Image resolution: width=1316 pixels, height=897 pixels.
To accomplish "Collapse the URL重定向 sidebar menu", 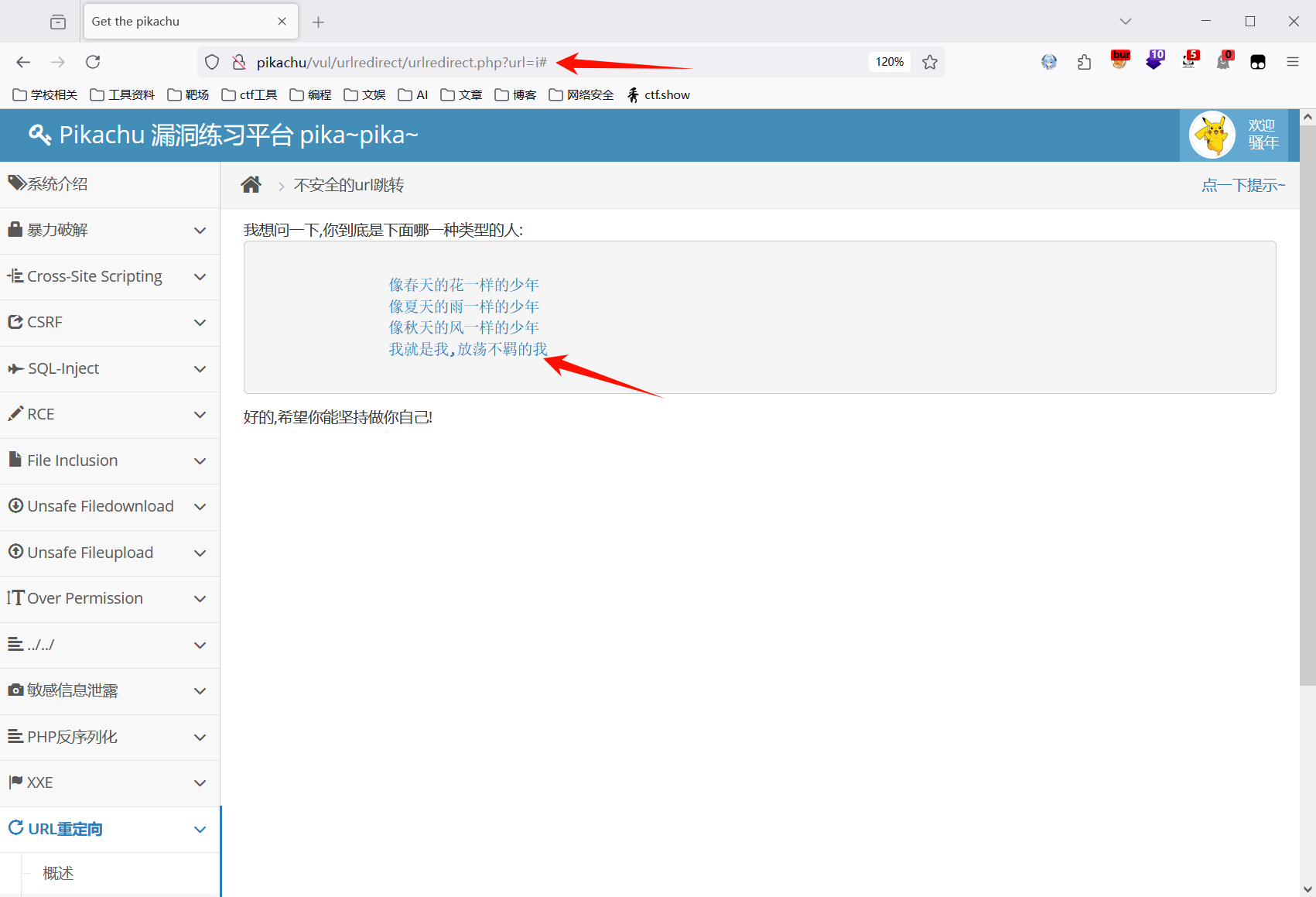I will pyautogui.click(x=110, y=829).
